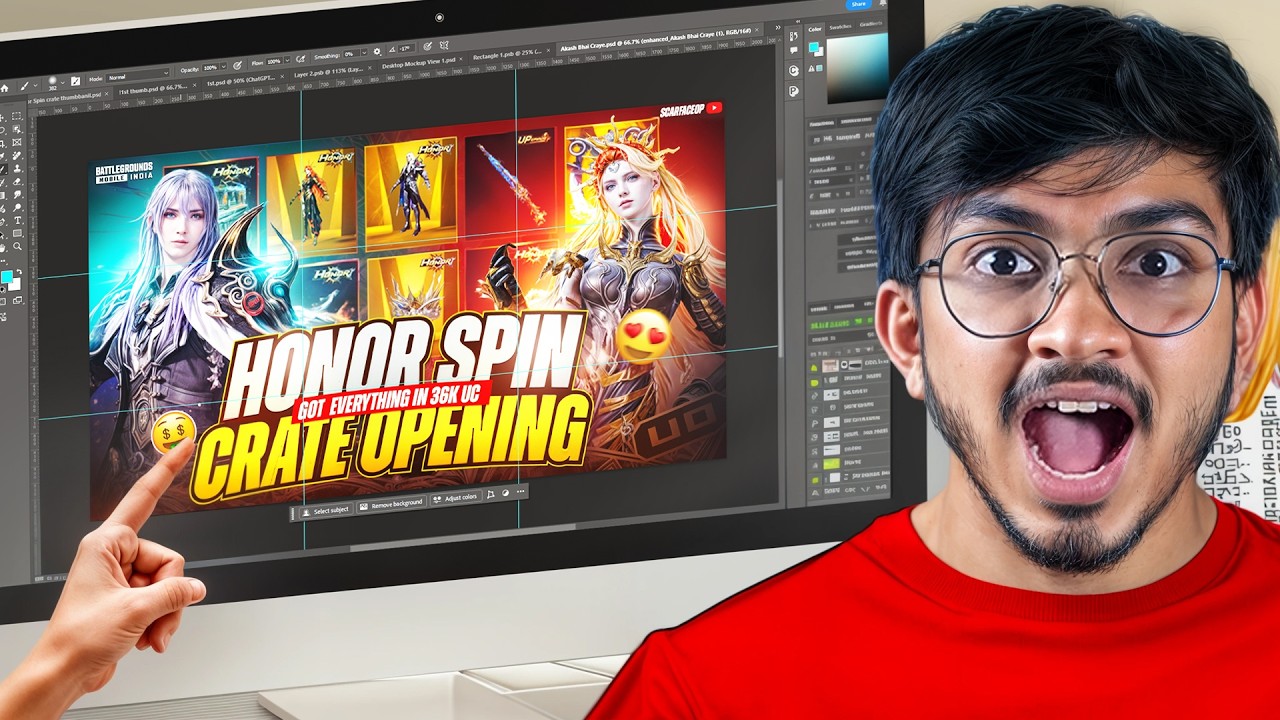Open the Flow slider dropdown arrow
Screen dimensions: 1280x720
[288, 60]
